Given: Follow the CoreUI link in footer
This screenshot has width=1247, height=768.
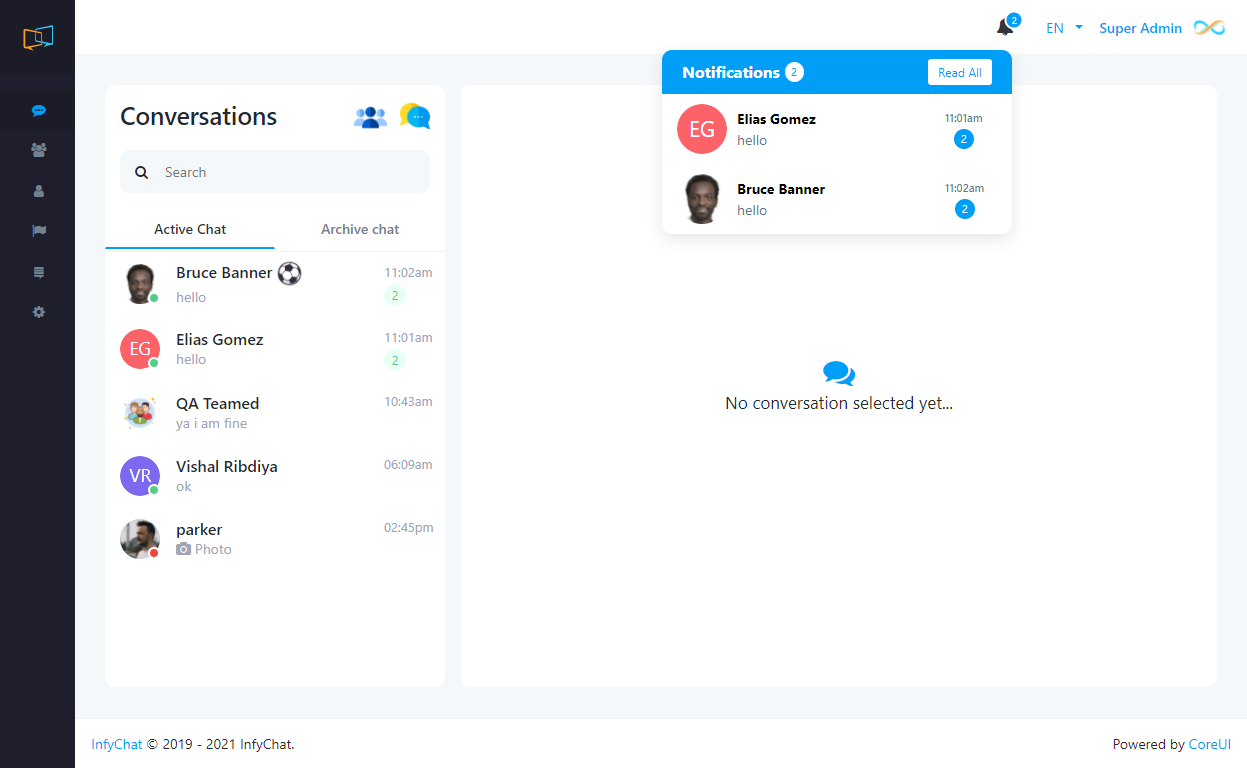Looking at the screenshot, I should point(1209,744).
